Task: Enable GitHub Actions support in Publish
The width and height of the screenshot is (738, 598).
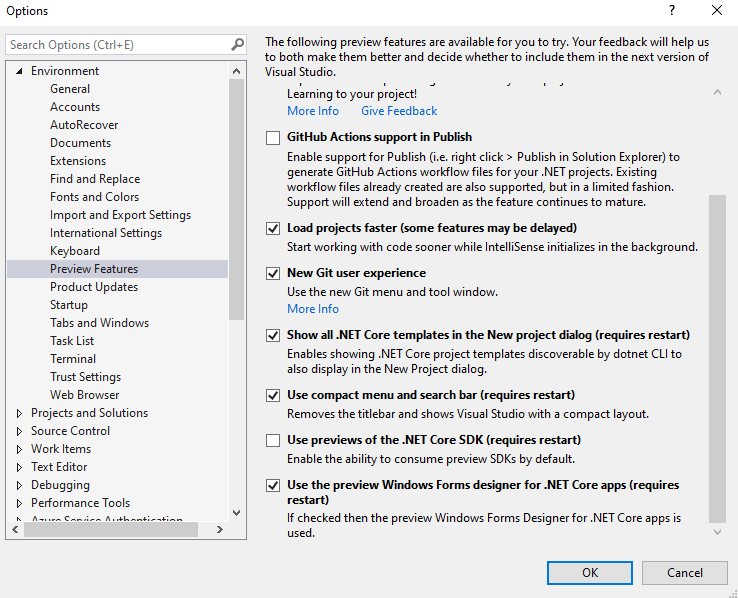Action: pos(273,138)
